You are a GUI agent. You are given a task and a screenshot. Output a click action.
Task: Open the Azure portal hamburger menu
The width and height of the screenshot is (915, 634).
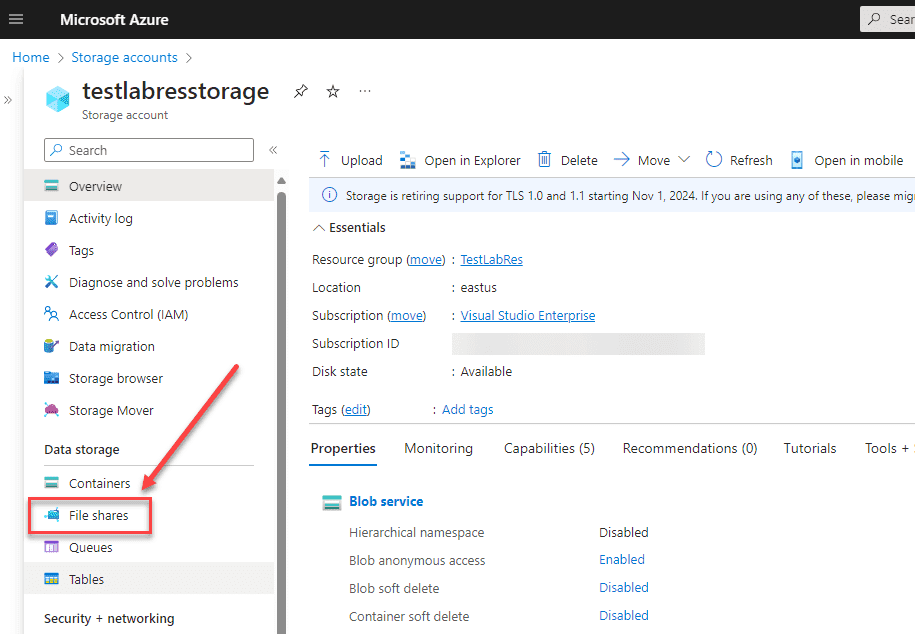(16, 19)
